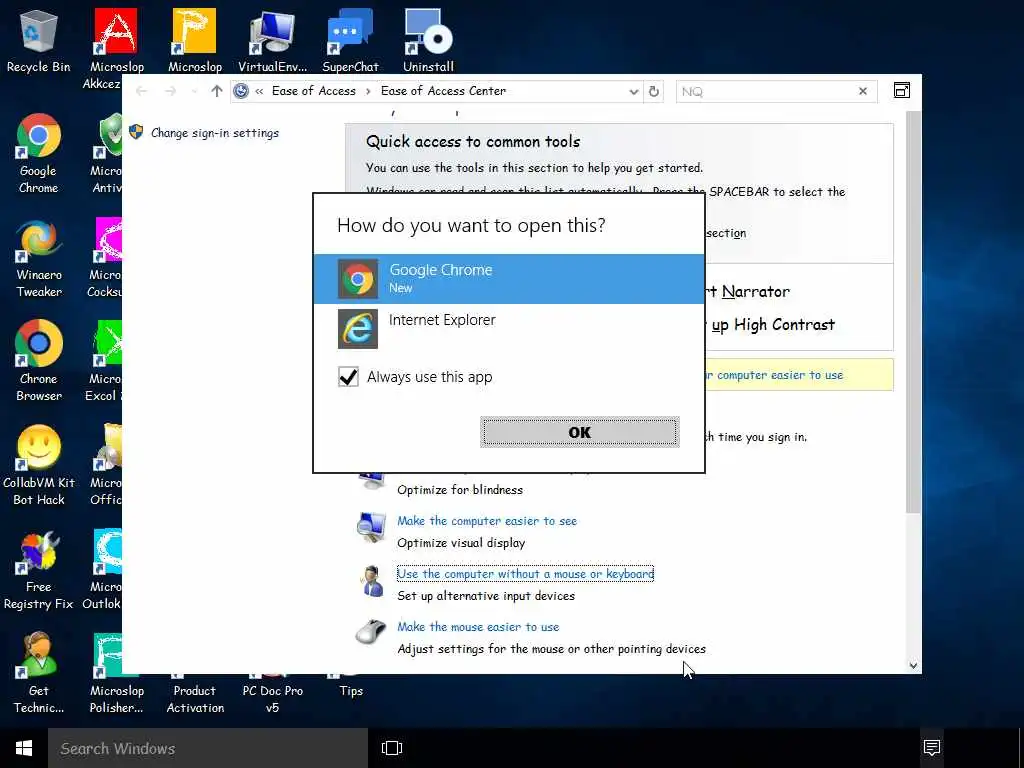Click the mouse icon beside Make the mouse easier to use
Screen dimensions: 1024x768
coord(371,632)
